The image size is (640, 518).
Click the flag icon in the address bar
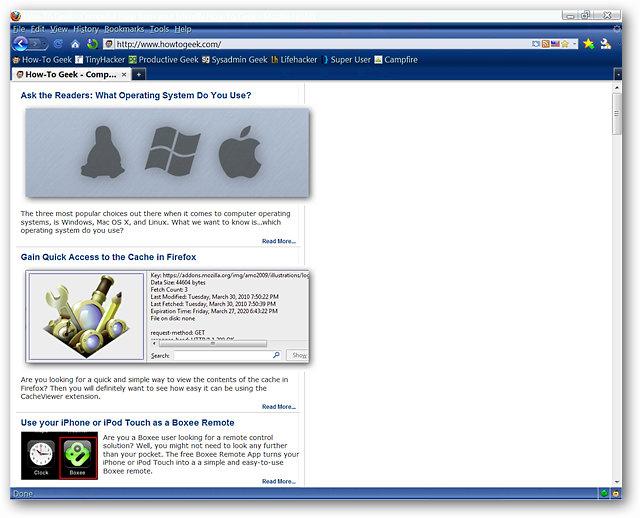point(555,44)
